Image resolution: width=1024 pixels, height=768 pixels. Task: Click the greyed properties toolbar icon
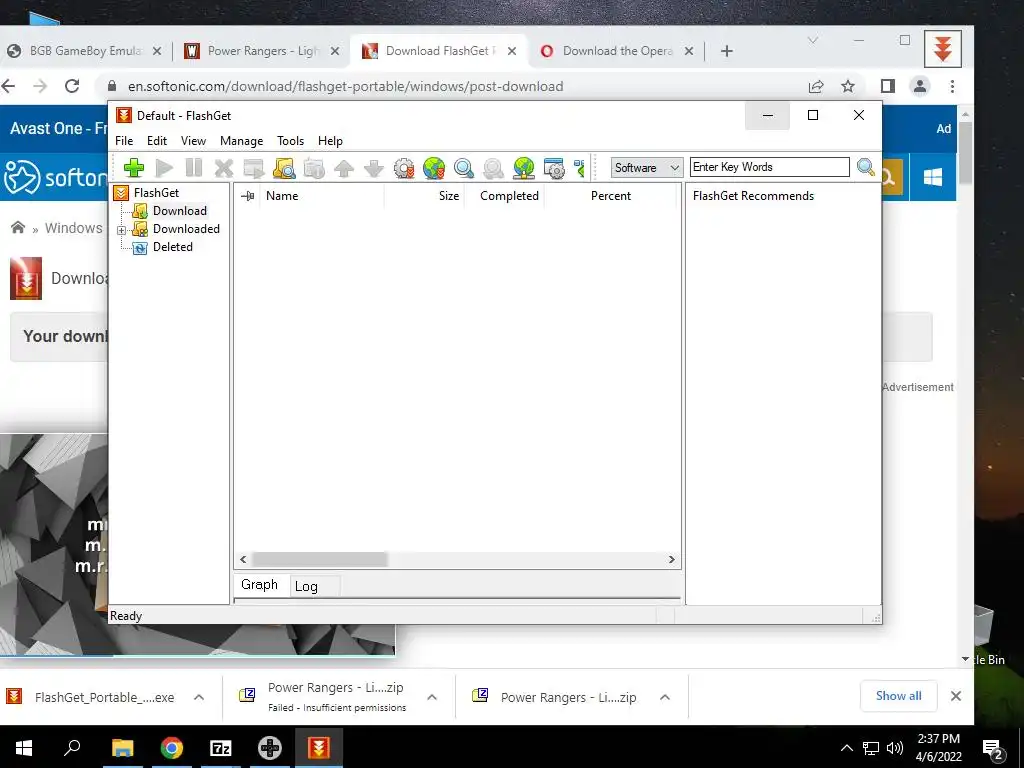tap(314, 168)
